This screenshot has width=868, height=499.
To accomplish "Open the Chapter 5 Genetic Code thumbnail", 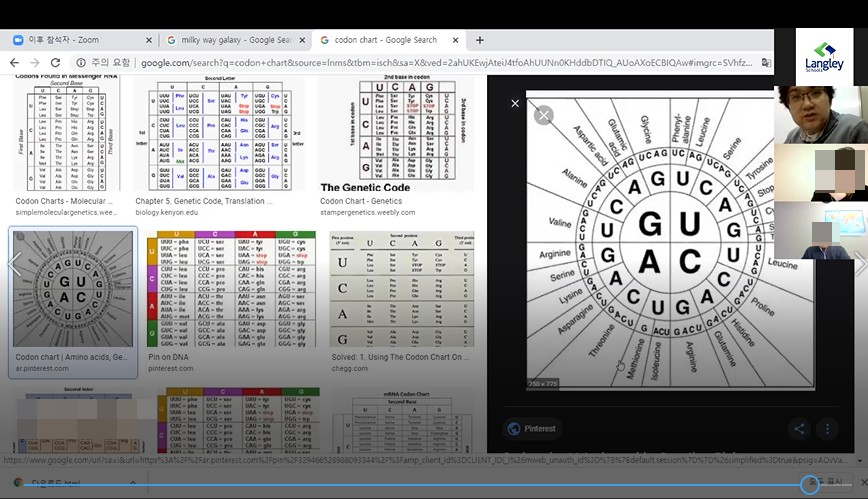I will 220,133.
